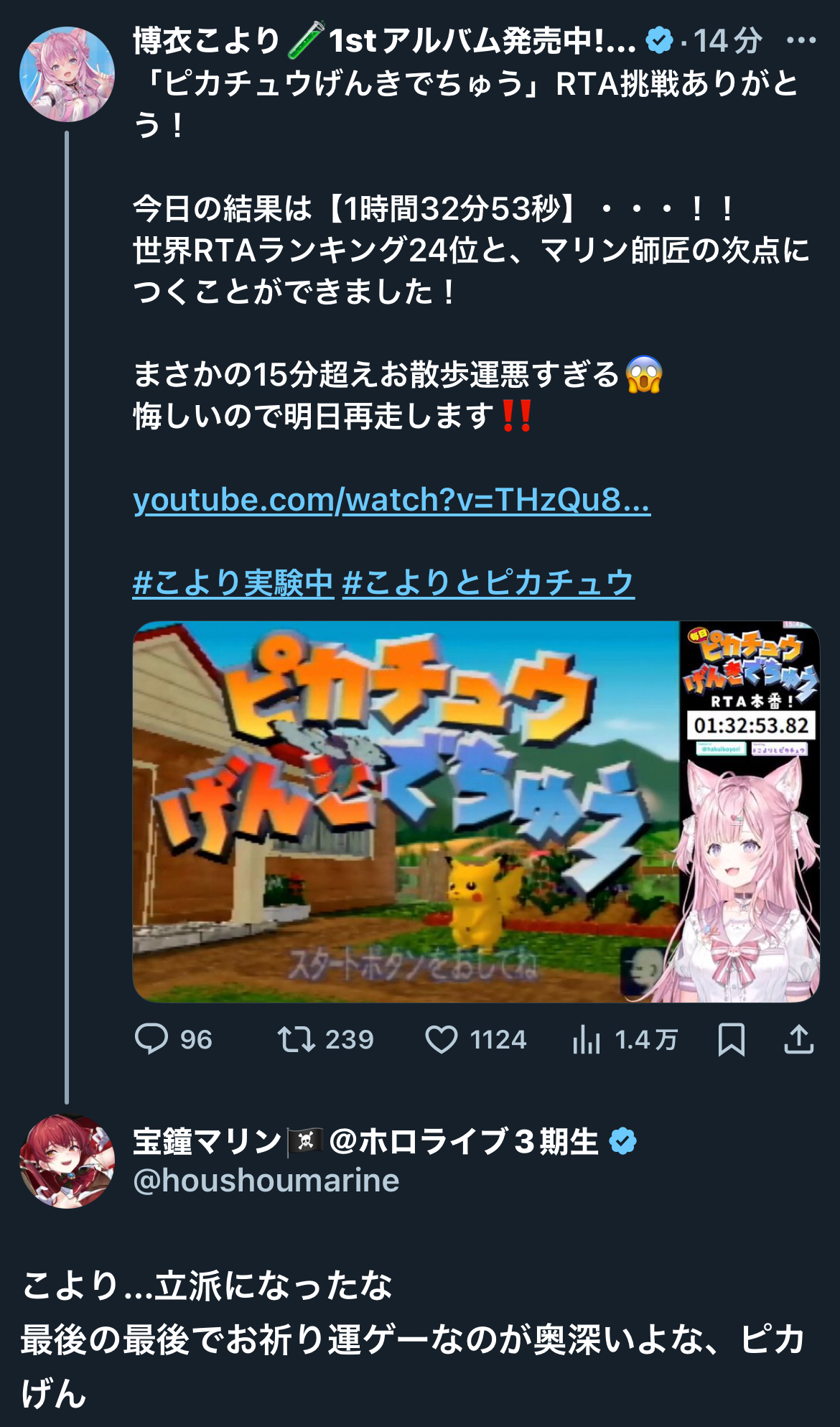Open Hakui Koyori's profile avatar
The image size is (840, 1427).
pyautogui.click(x=67, y=74)
